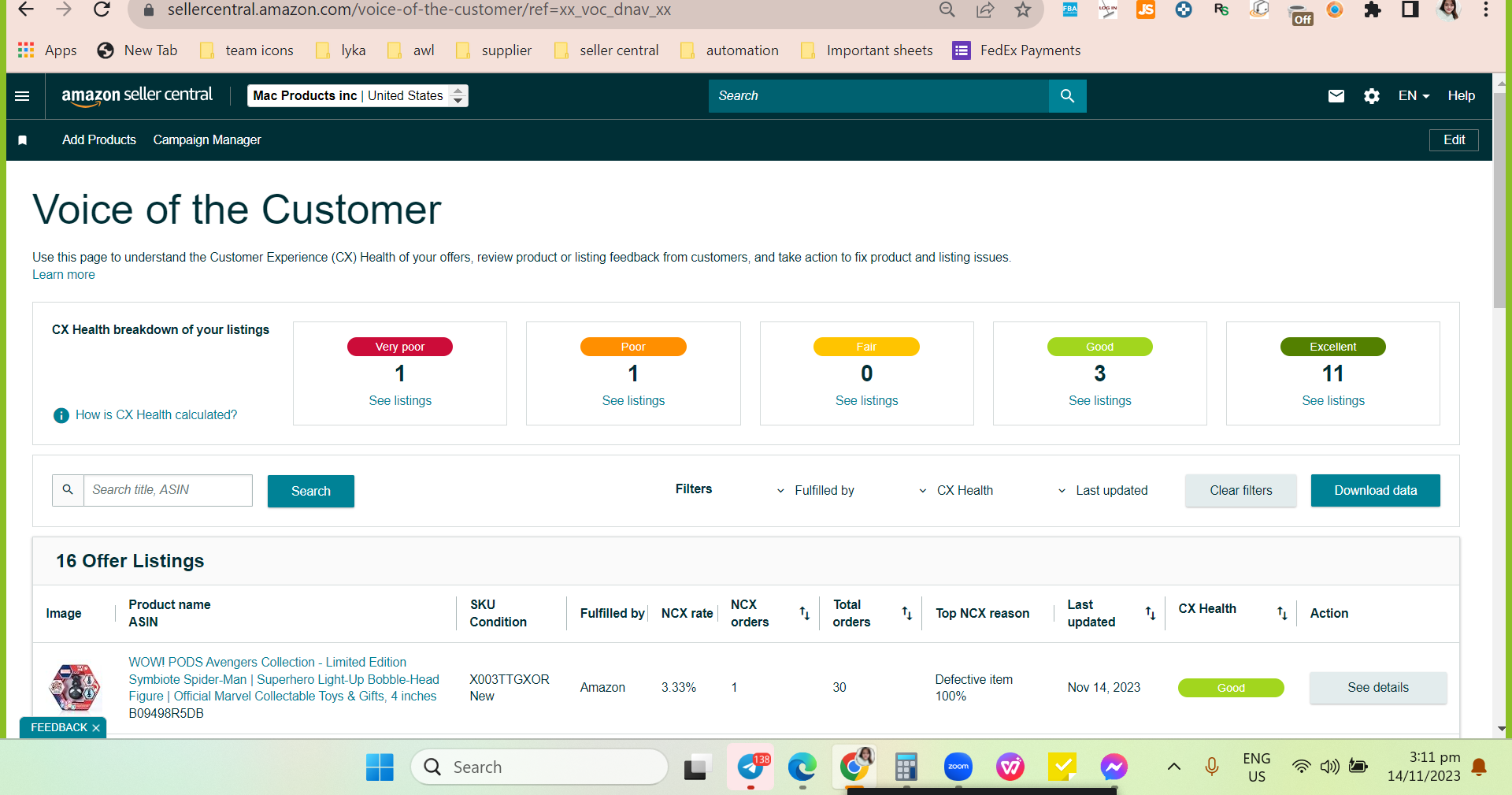Click the share page icon in address bar
1512x795 pixels.
tap(985, 9)
